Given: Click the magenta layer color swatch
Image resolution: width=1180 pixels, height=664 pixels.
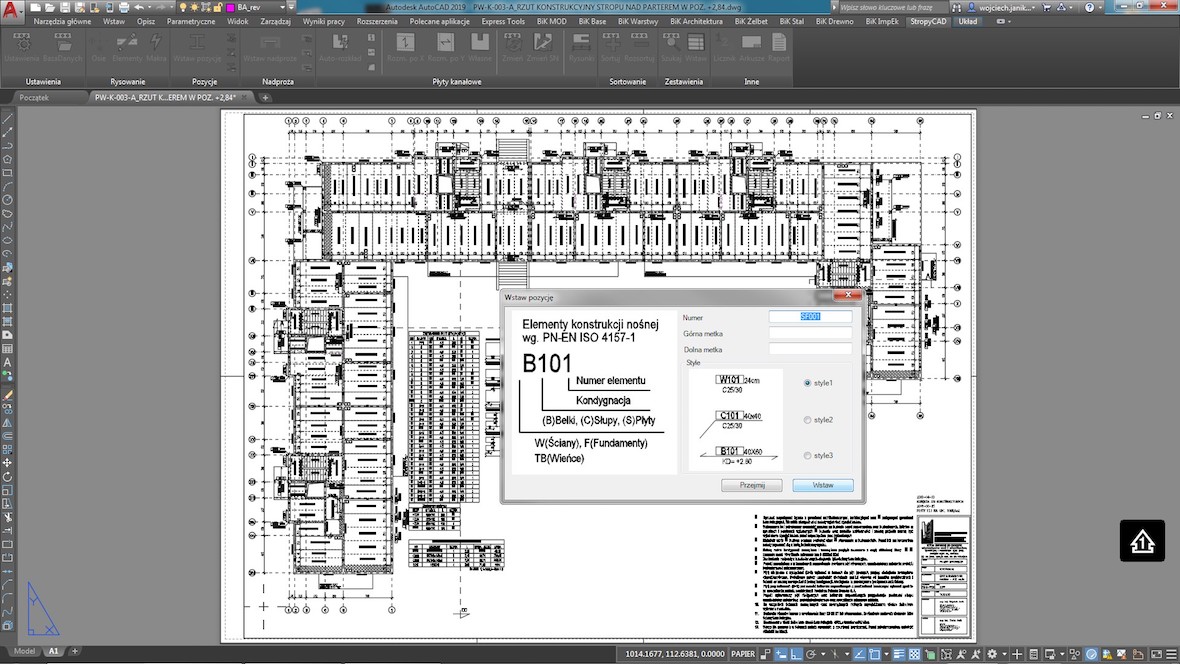Looking at the screenshot, I should (x=230, y=8).
